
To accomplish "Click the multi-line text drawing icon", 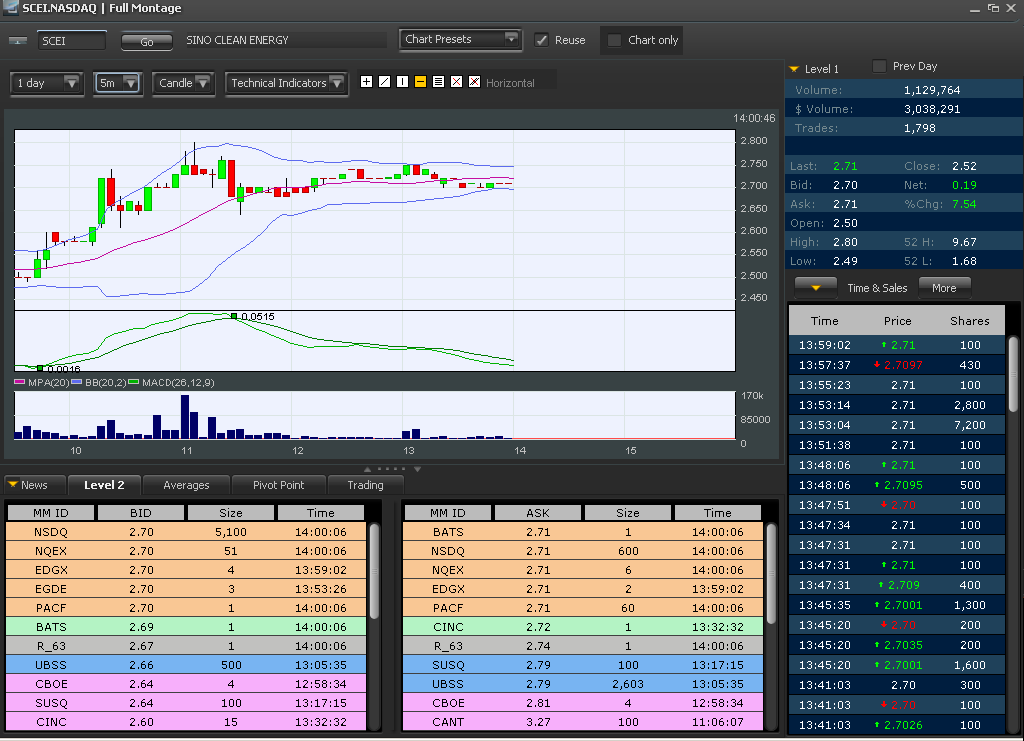I will point(438,82).
